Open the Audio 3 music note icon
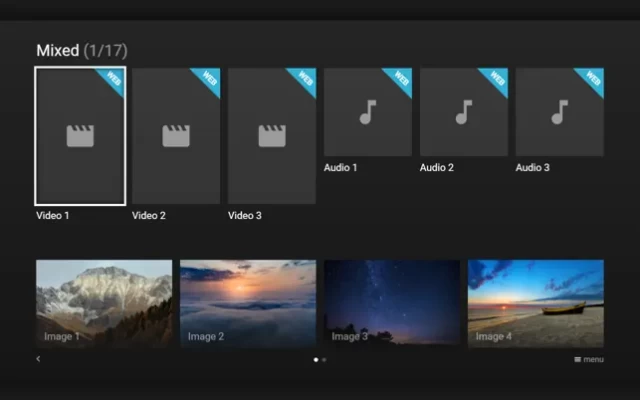 (x=560, y=112)
